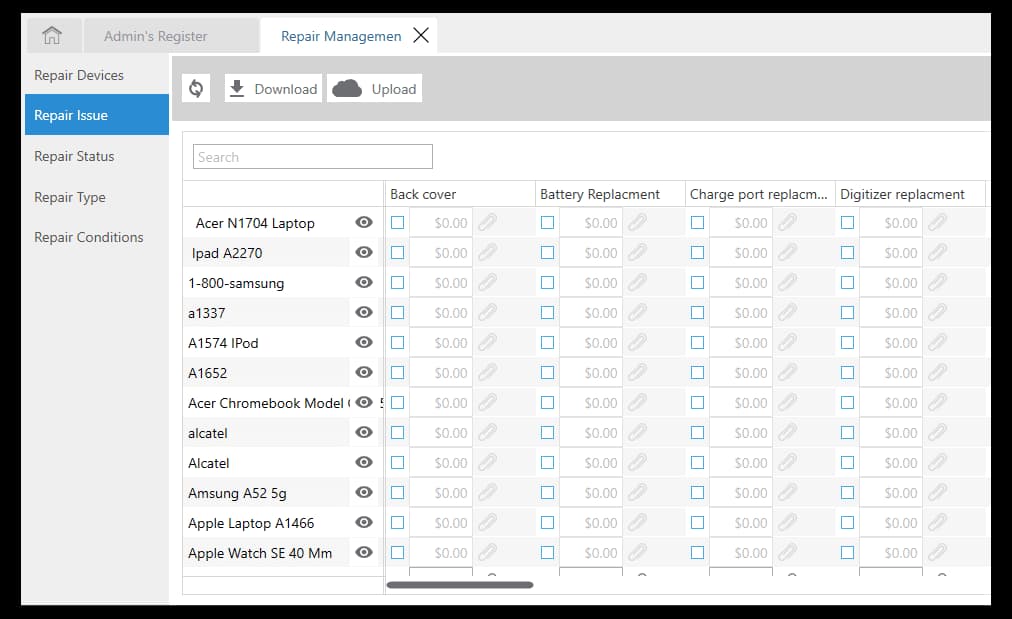This screenshot has height=619, width=1012.
Task: Click Charge port paperclip for A1652 row
Action: (787, 372)
